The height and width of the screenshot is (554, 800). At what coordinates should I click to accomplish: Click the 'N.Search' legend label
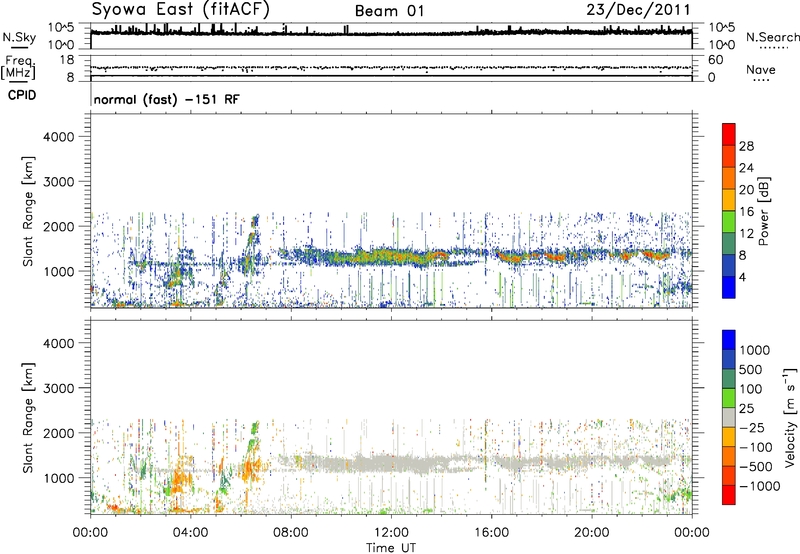coord(772,37)
